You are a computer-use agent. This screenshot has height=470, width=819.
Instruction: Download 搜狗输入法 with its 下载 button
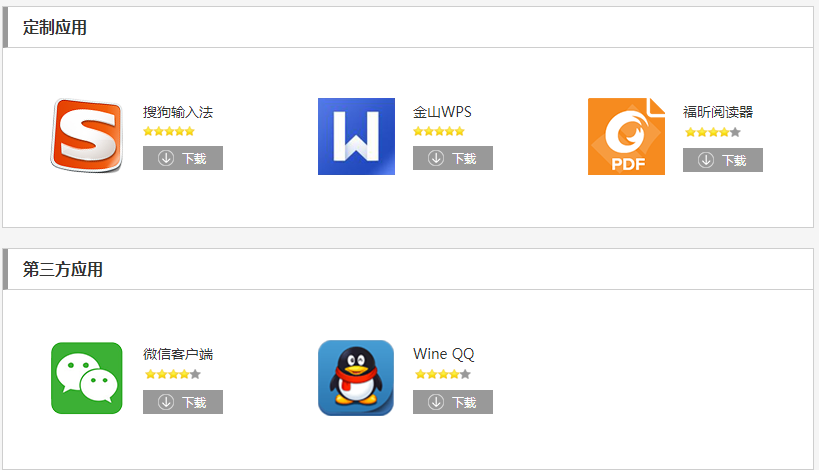[x=183, y=158]
